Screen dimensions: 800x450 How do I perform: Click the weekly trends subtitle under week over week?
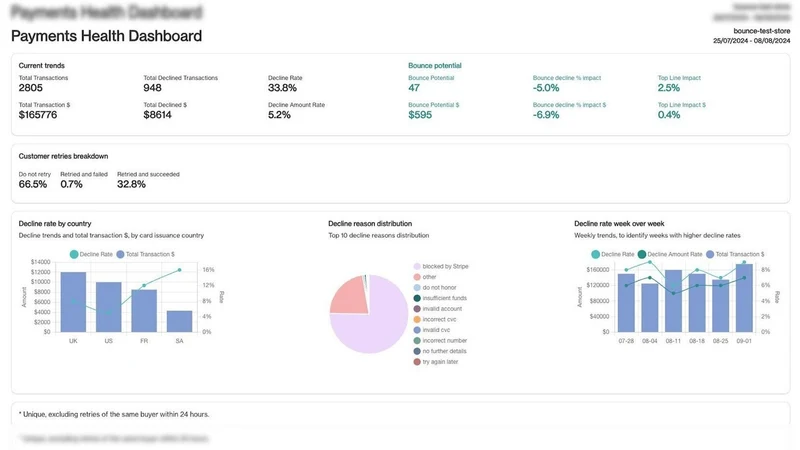coord(657,235)
